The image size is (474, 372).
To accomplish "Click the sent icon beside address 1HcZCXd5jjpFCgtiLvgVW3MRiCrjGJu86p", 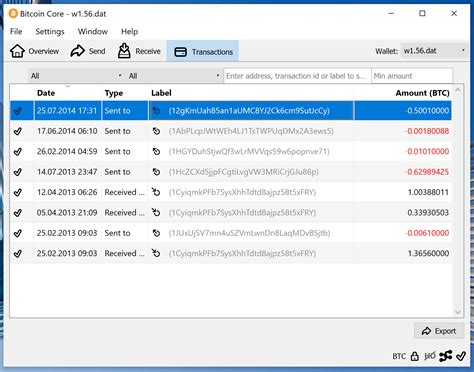I will (x=156, y=172).
